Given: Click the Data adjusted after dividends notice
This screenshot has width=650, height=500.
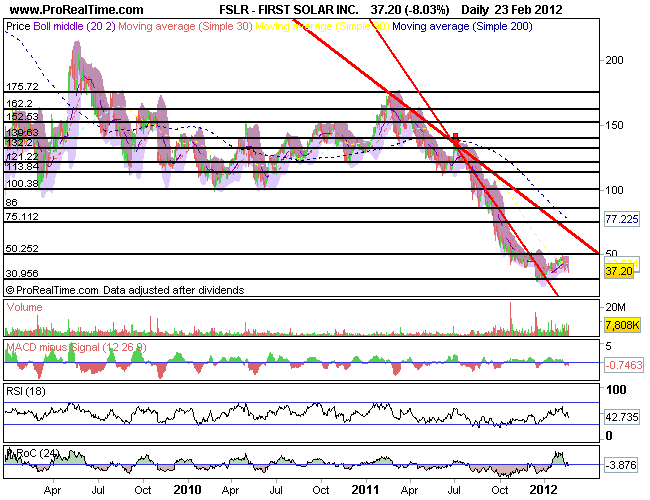Looking at the screenshot, I should 174,290.
